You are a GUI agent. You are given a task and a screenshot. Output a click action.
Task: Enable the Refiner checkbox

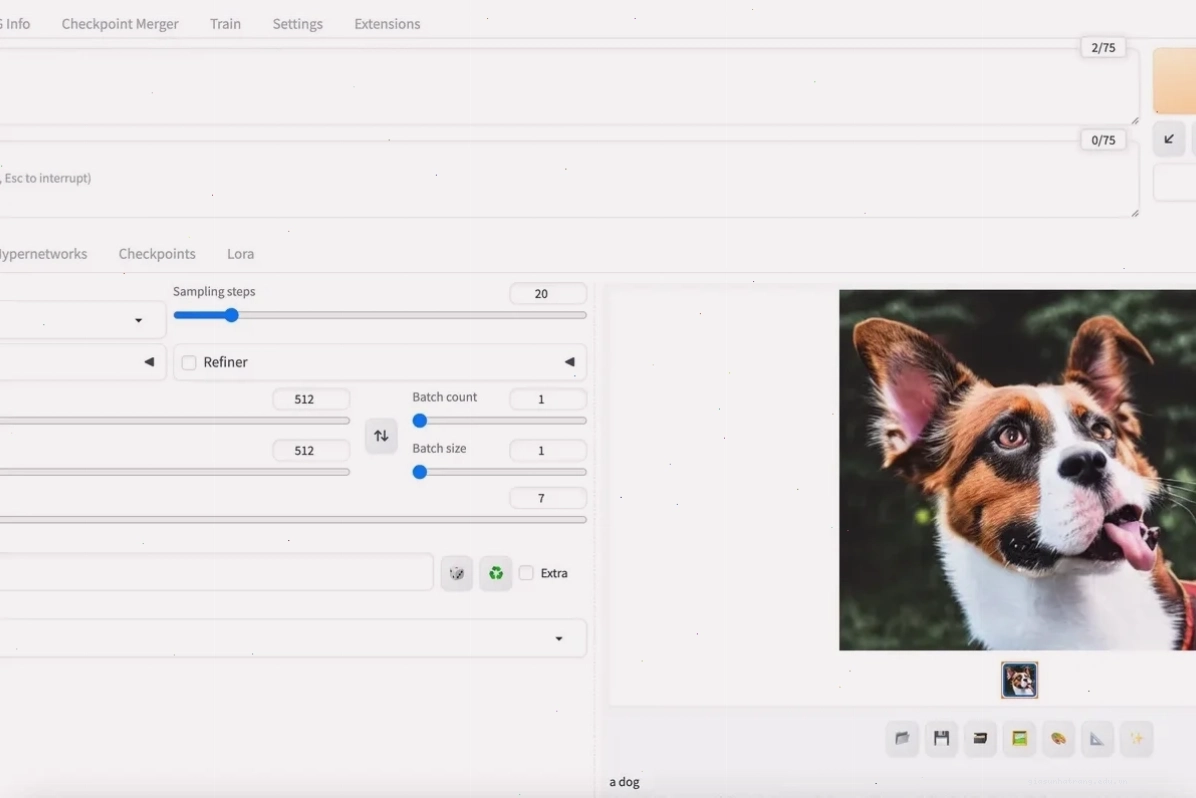[x=189, y=362]
